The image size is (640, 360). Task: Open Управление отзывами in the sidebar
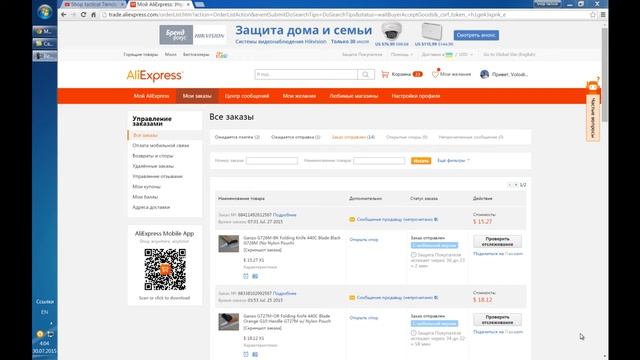pos(157,176)
